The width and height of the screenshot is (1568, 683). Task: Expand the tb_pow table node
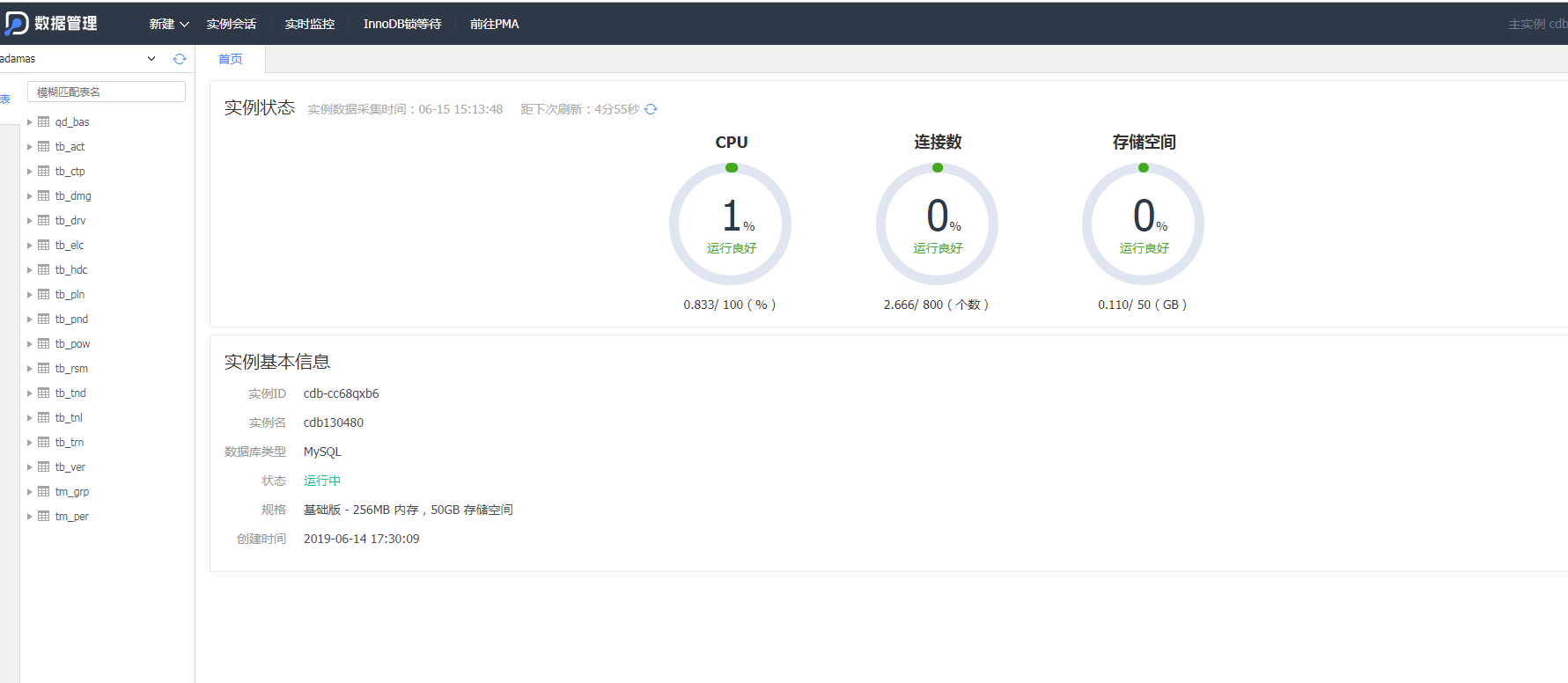[x=29, y=344]
